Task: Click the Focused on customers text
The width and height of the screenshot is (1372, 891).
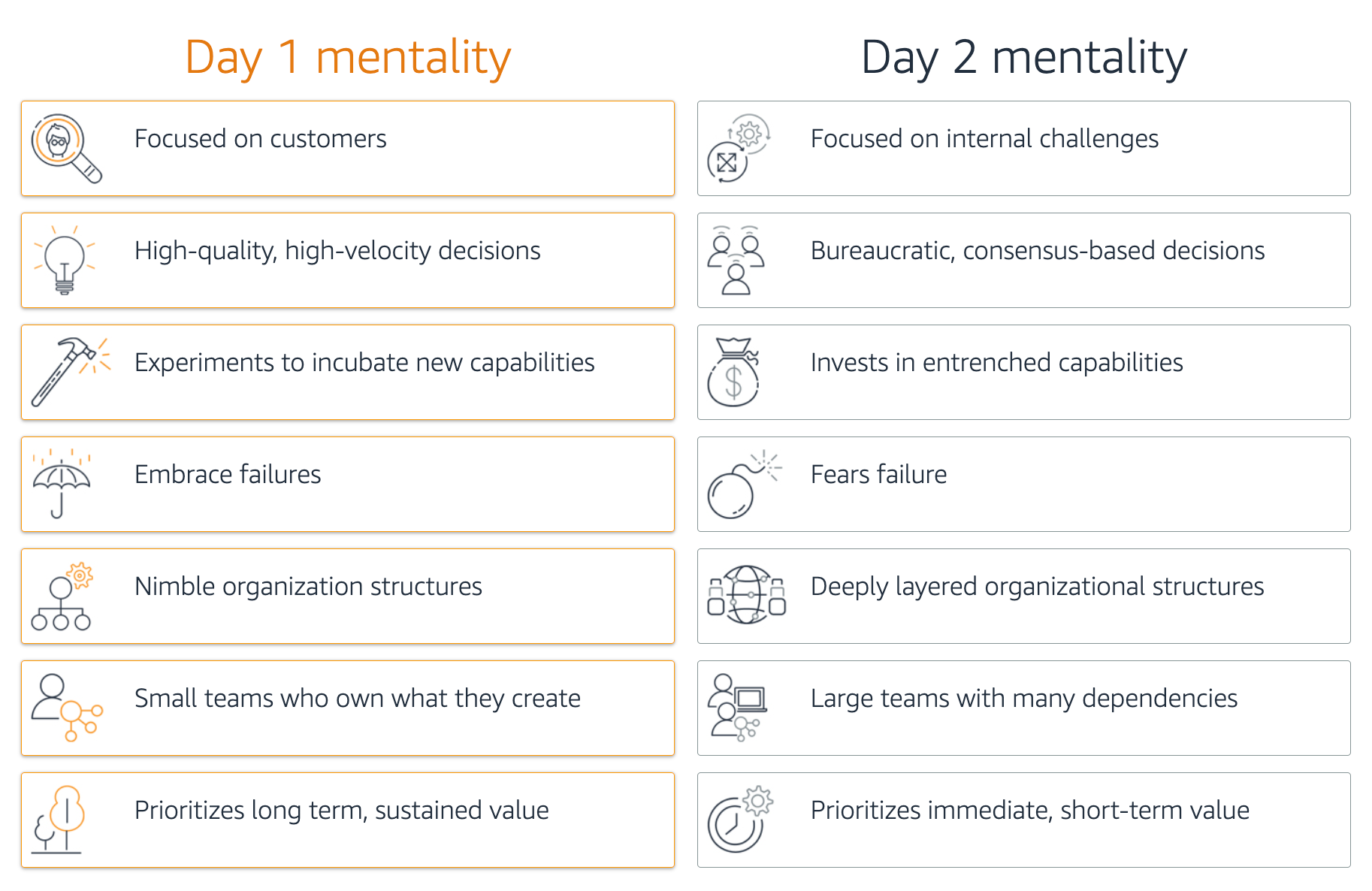Action: (x=260, y=139)
